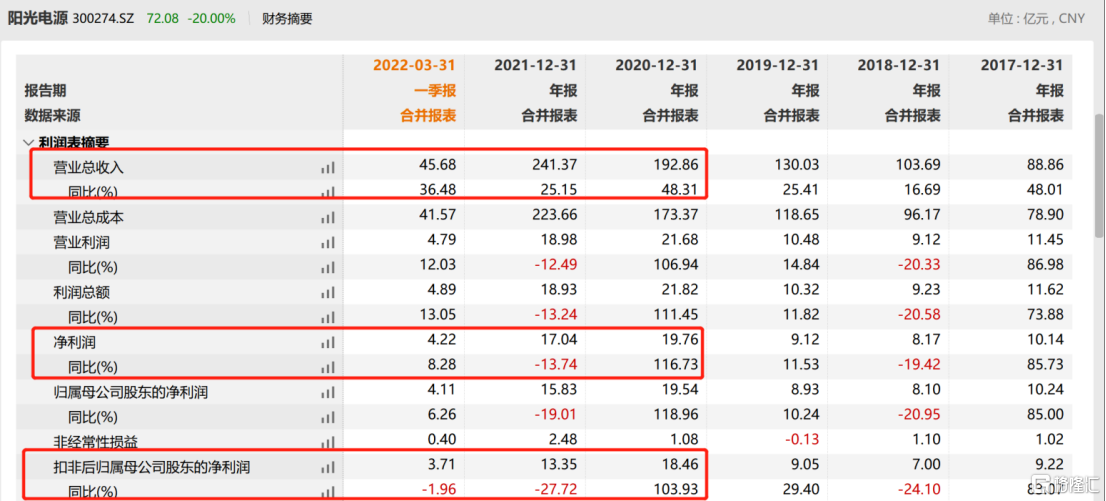1106x501 pixels.
Task: Click revenue value 130.03
Action: pos(798,166)
